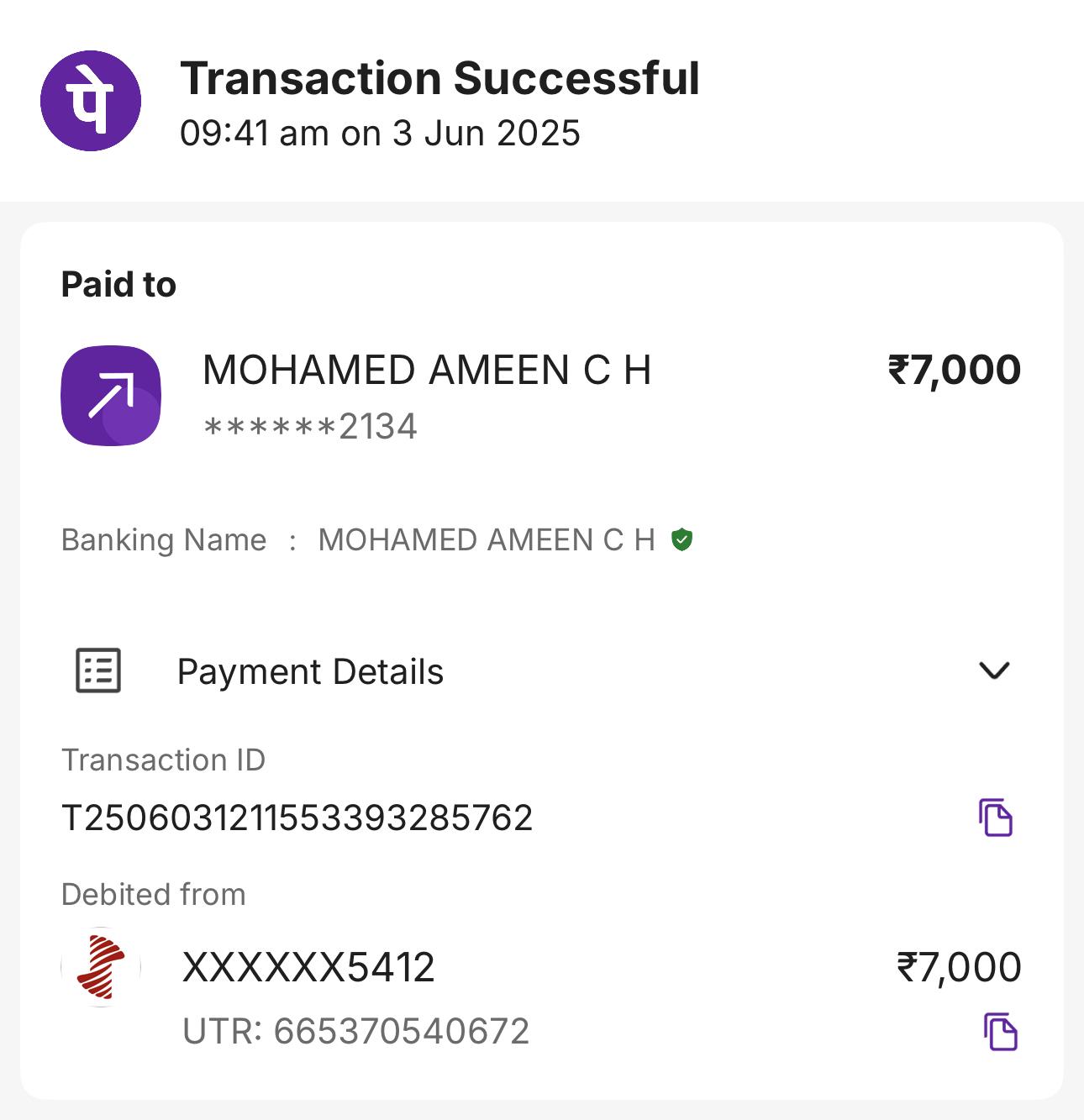Click the debited ₹7,000 amount
The height and width of the screenshot is (1120, 1084).
coord(959,968)
